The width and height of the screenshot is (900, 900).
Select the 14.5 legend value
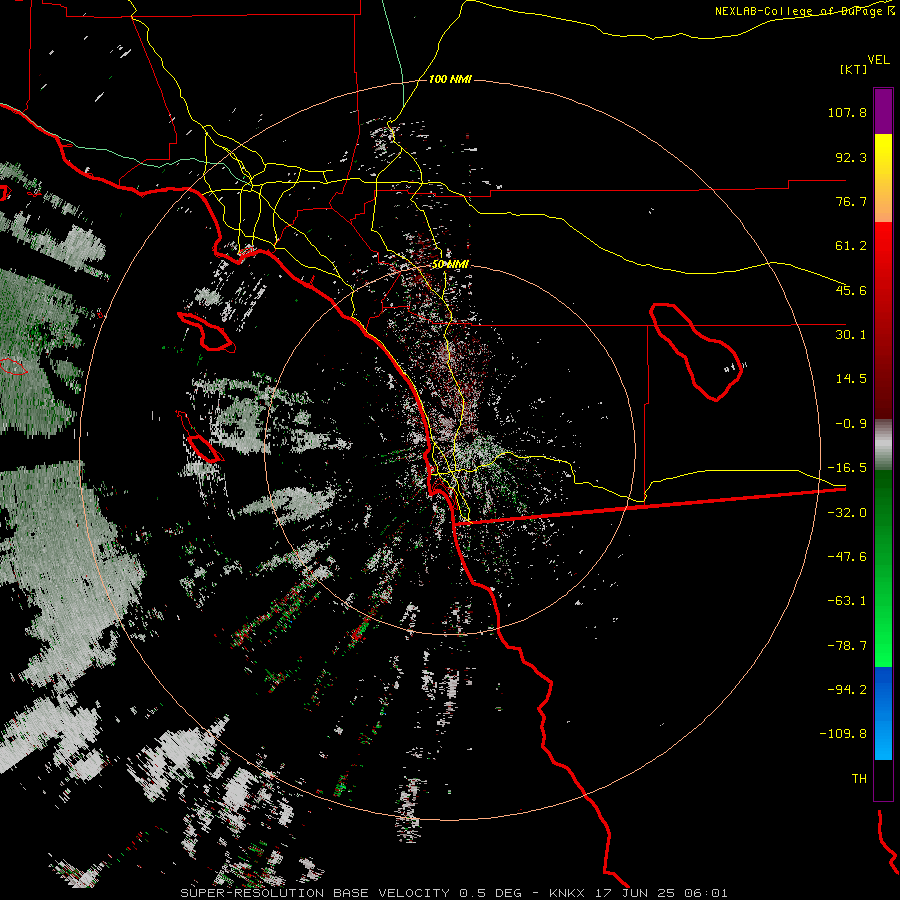point(851,379)
